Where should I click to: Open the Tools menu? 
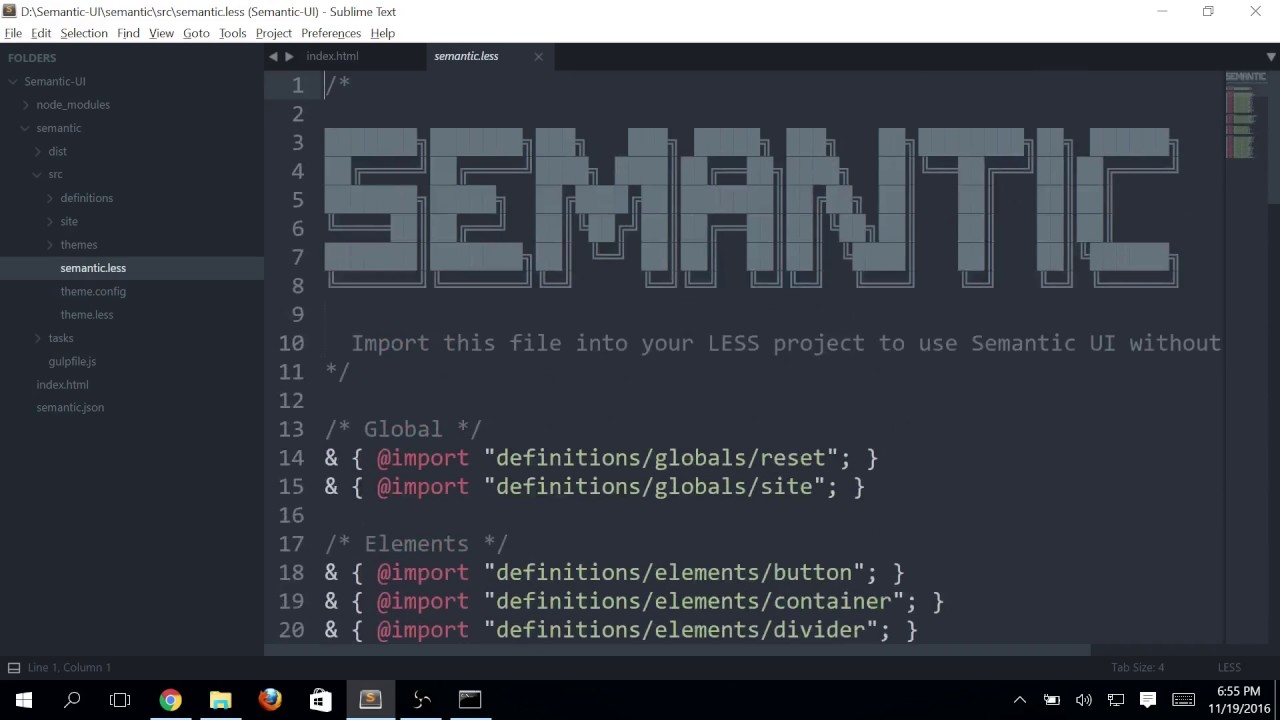(232, 33)
